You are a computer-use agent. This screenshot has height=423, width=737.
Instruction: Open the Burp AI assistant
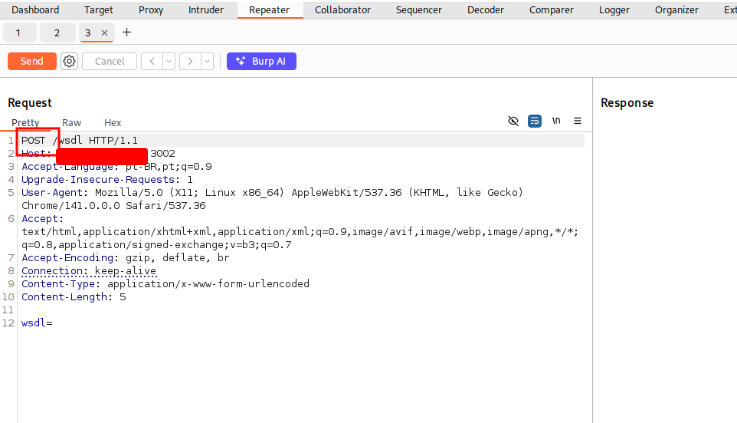pos(261,61)
